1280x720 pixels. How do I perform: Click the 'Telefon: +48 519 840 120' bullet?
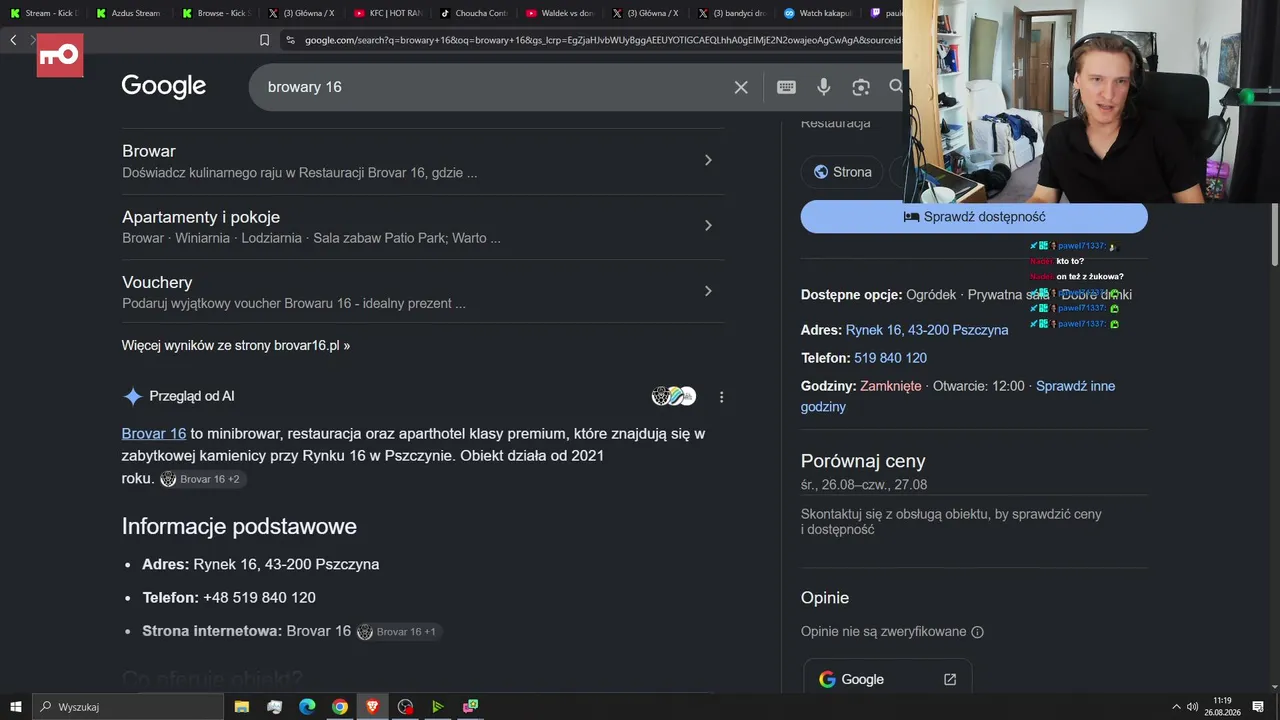coord(229,598)
